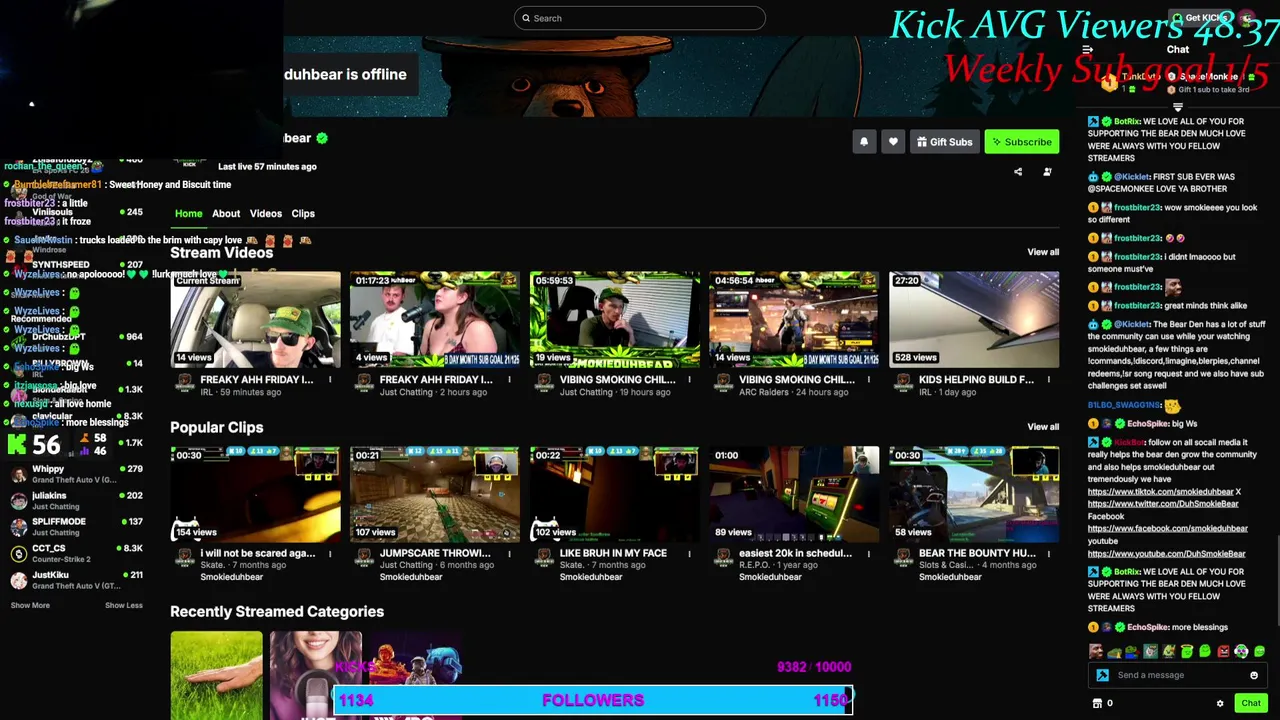Click Show More in recommended list
This screenshot has height=720, width=1280.
coord(30,605)
